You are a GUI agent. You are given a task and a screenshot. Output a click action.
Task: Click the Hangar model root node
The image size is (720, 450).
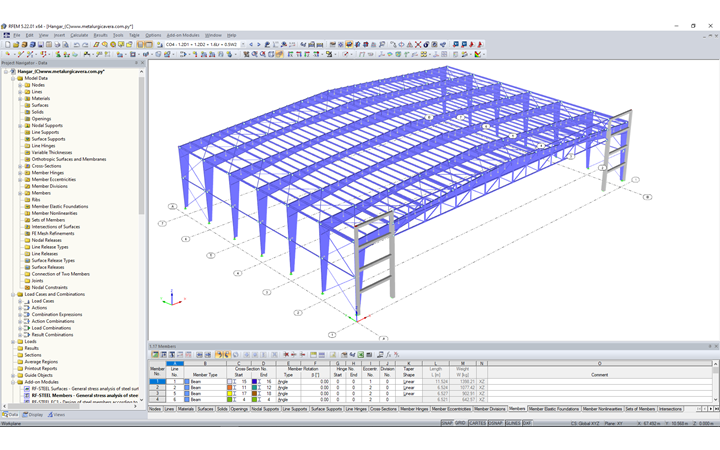[x=61, y=72]
